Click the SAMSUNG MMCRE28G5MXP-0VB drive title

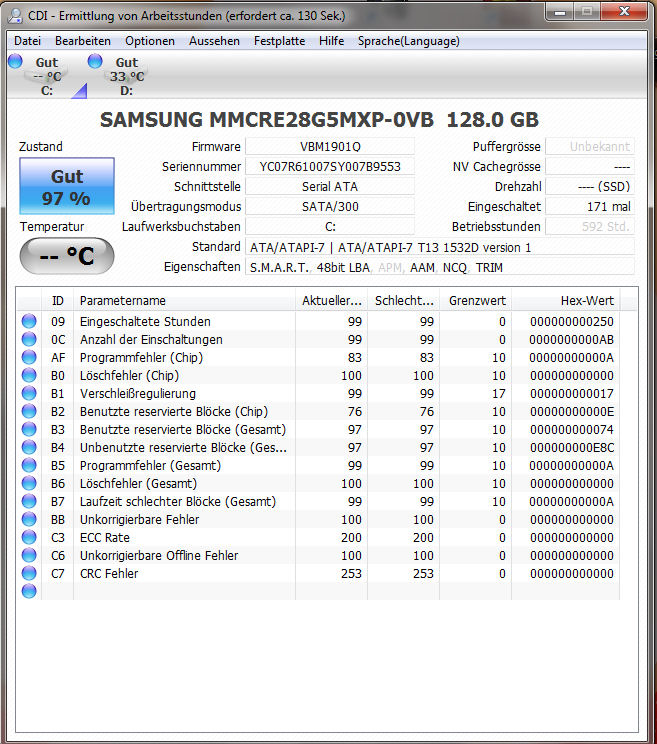click(x=319, y=120)
